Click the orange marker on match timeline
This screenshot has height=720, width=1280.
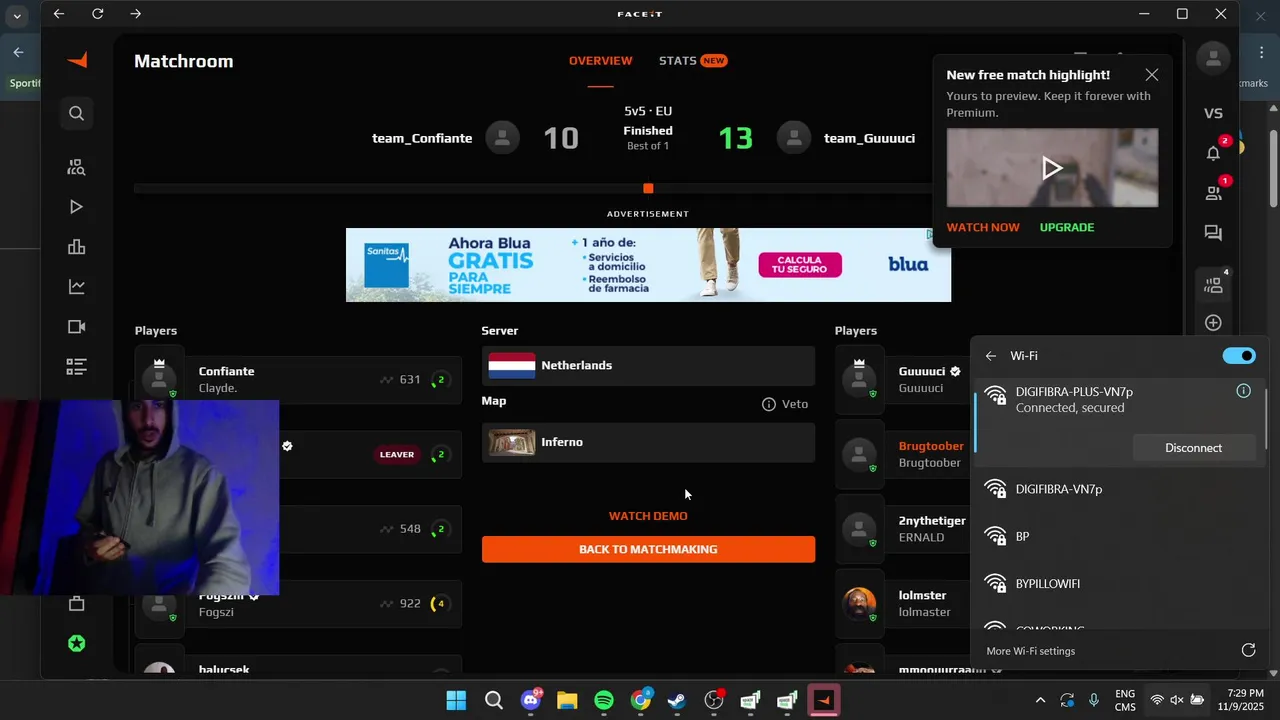click(x=648, y=188)
